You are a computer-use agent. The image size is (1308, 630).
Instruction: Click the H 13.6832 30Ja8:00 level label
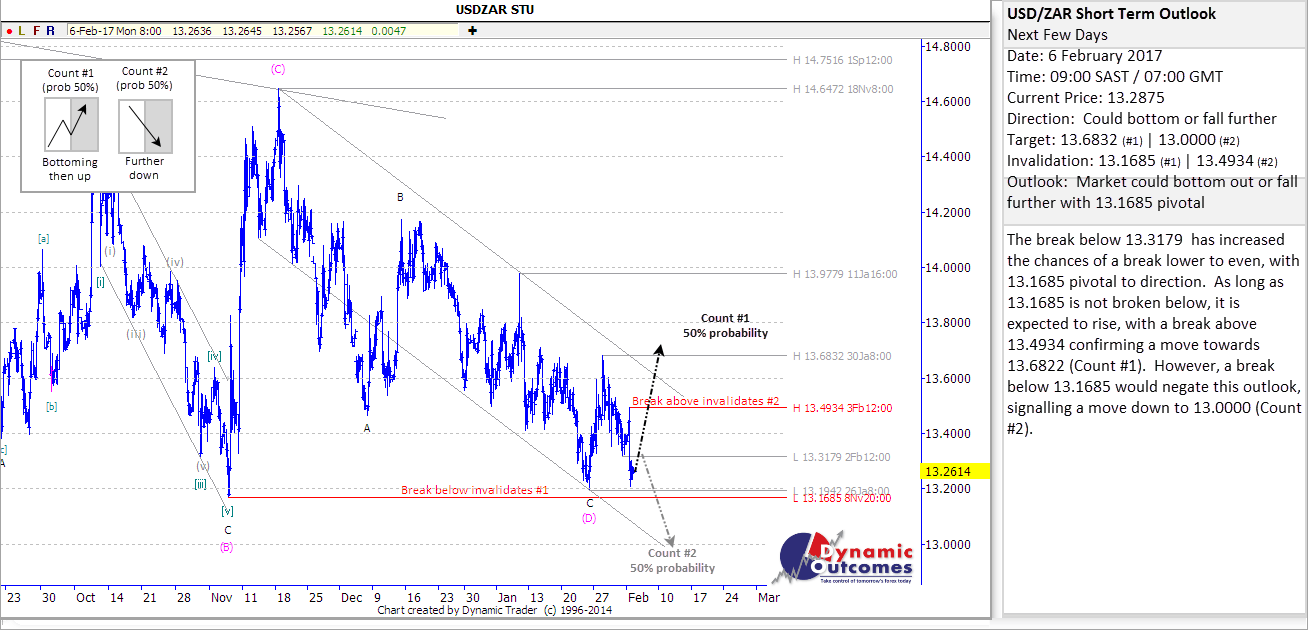click(x=842, y=356)
